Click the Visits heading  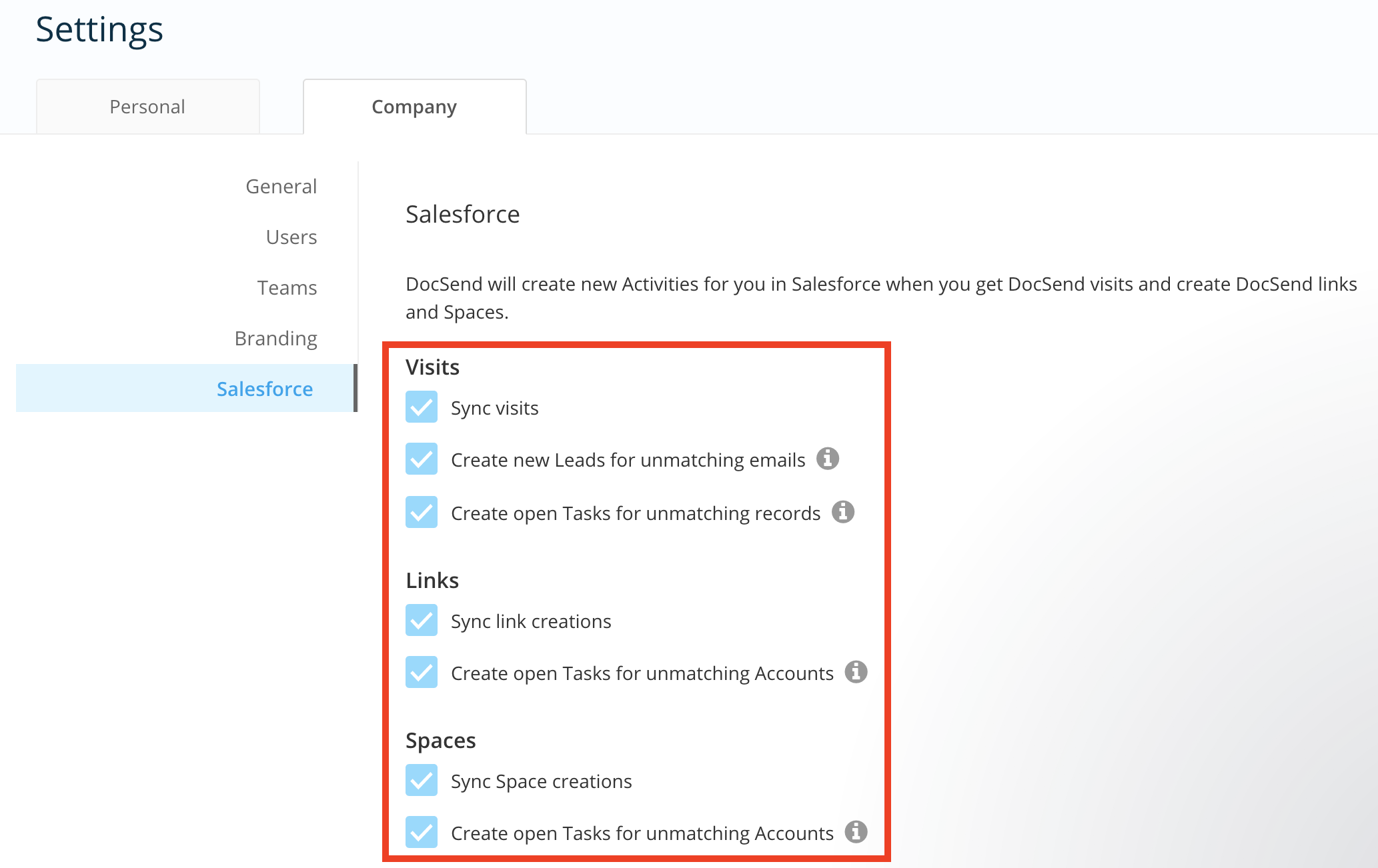[x=433, y=367]
